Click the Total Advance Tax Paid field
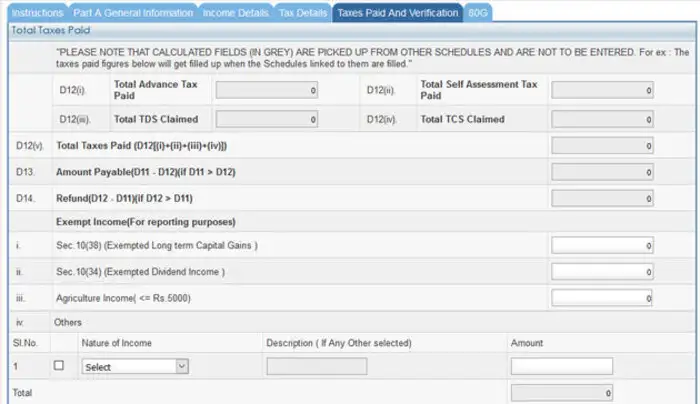 tap(267, 91)
